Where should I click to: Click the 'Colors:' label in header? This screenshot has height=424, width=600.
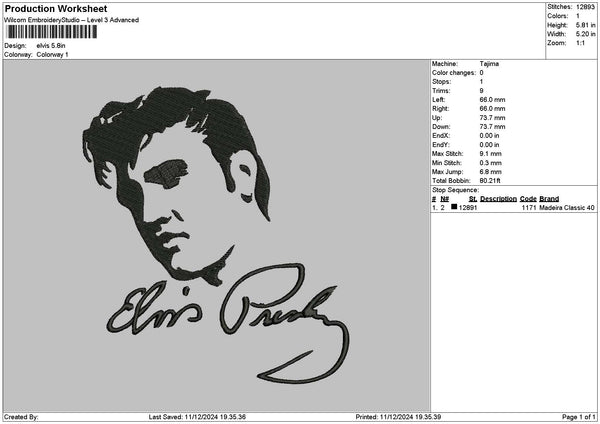tap(558, 16)
